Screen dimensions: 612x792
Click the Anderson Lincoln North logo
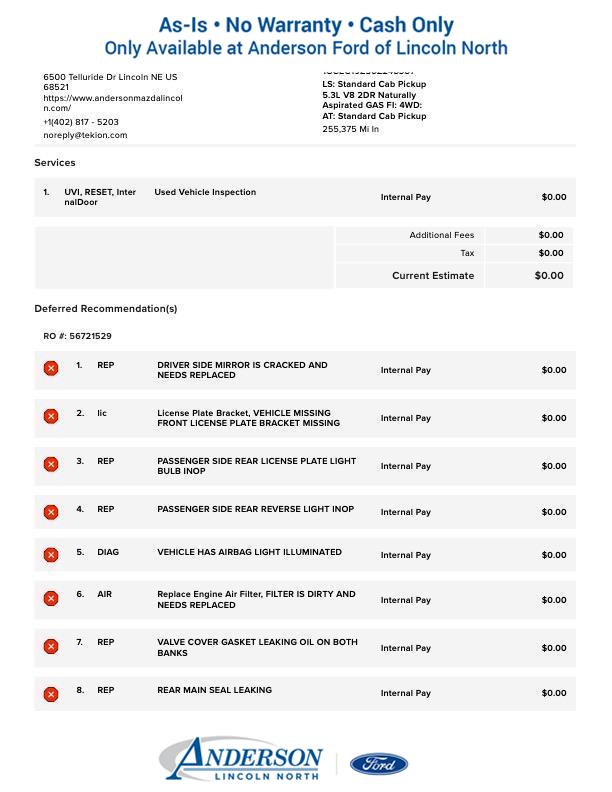(x=242, y=760)
